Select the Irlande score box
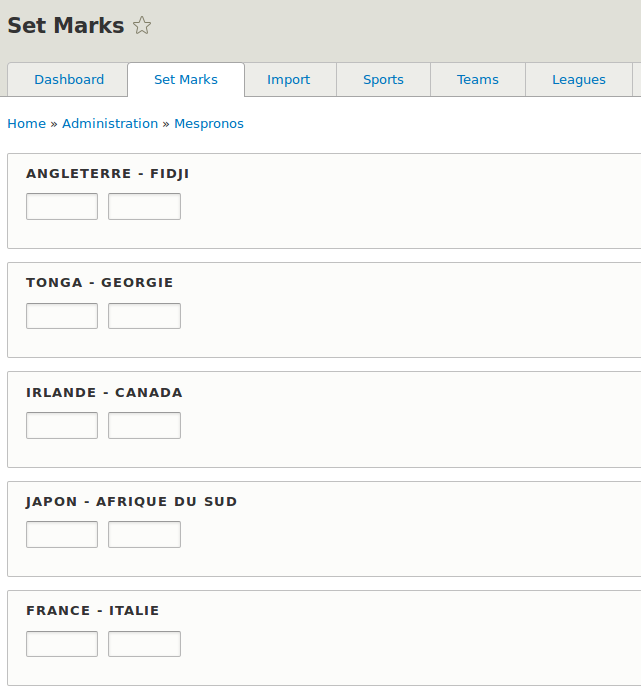 coord(62,425)
